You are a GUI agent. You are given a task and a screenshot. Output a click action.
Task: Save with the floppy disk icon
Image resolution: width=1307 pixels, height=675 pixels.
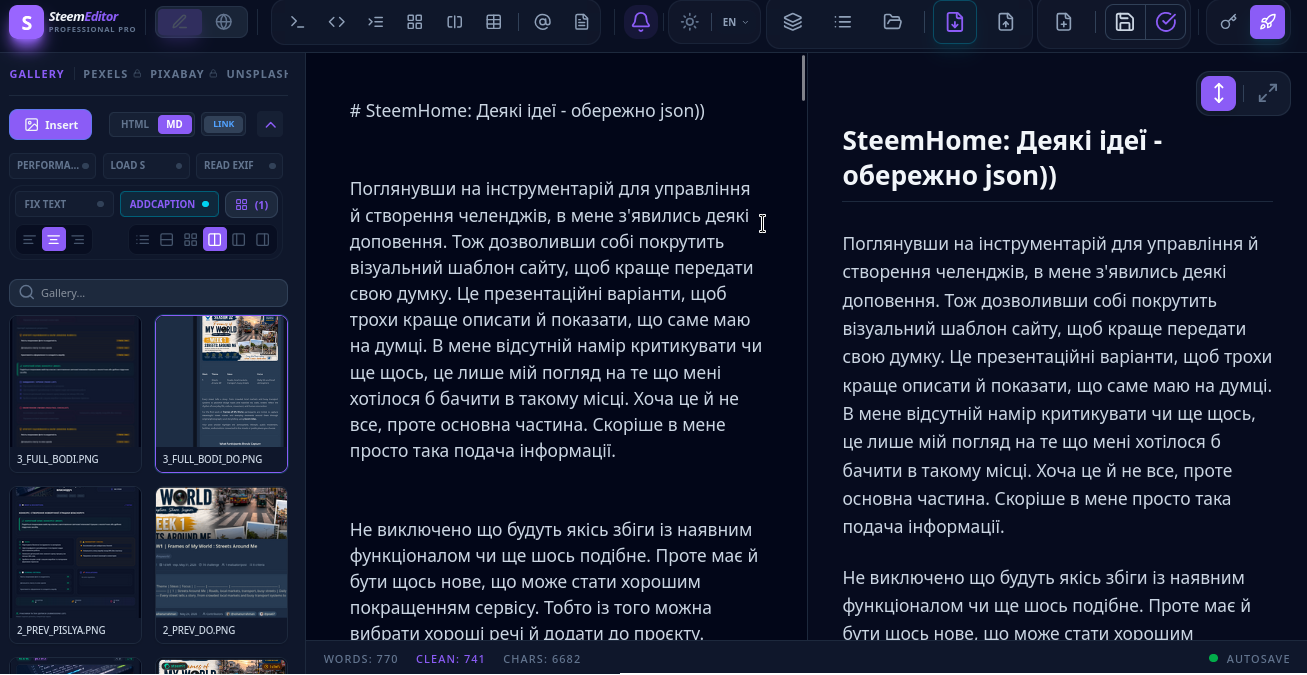click(1125, 22)
